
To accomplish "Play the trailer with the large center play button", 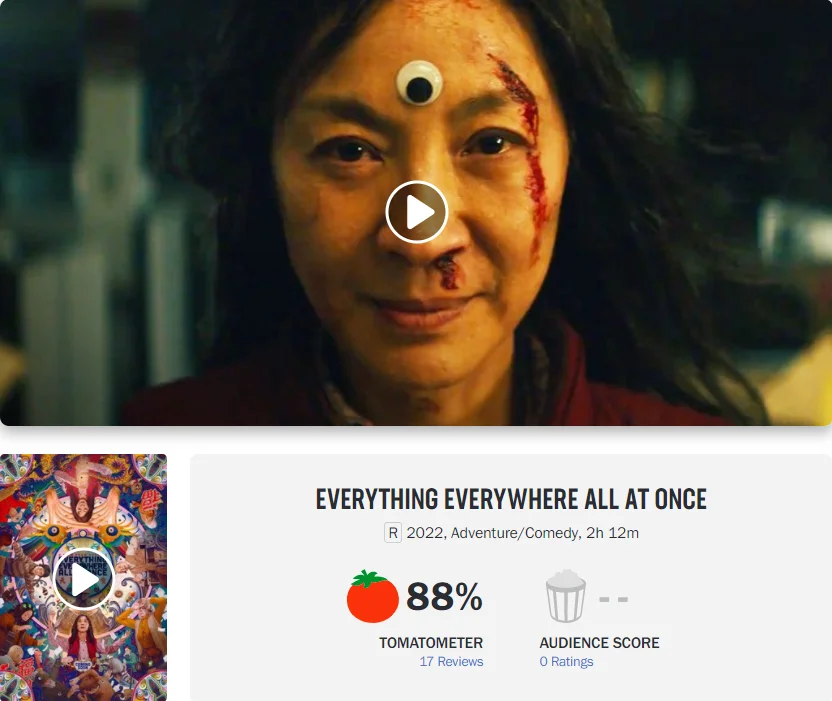I will click(x=417, y=212).
